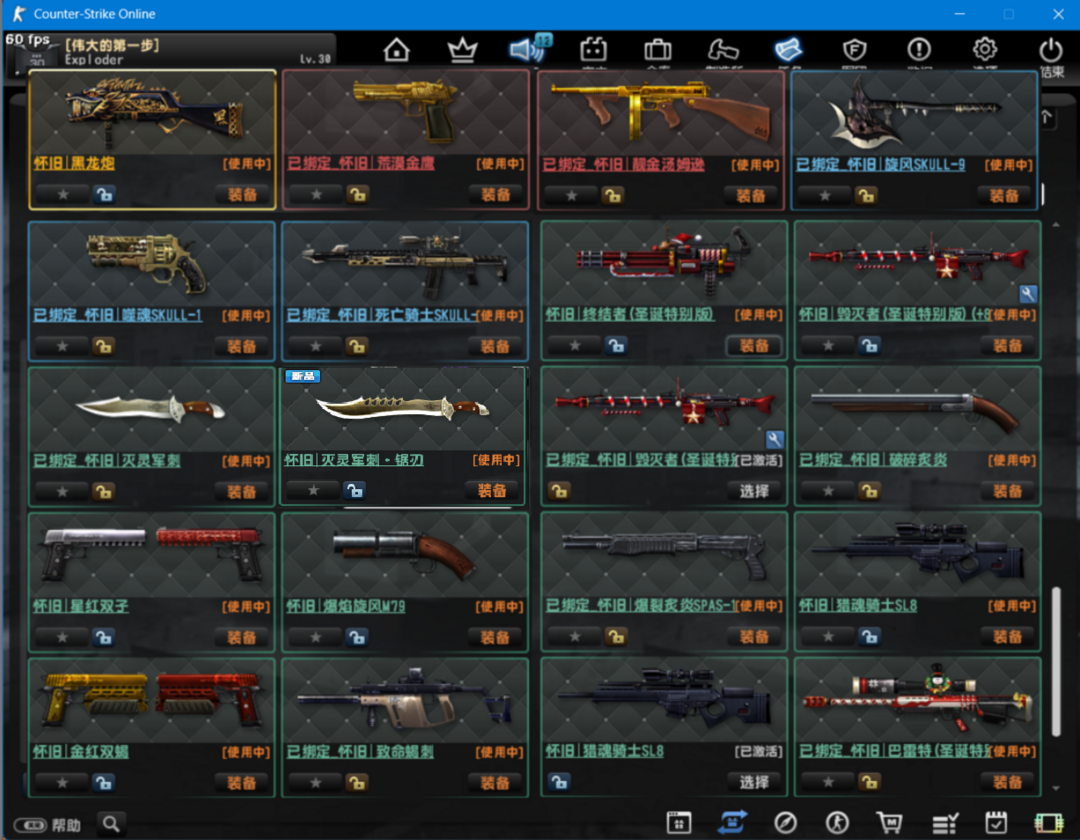Open the 怀旧|爆焰旋风M79 name link

(346, 606)
